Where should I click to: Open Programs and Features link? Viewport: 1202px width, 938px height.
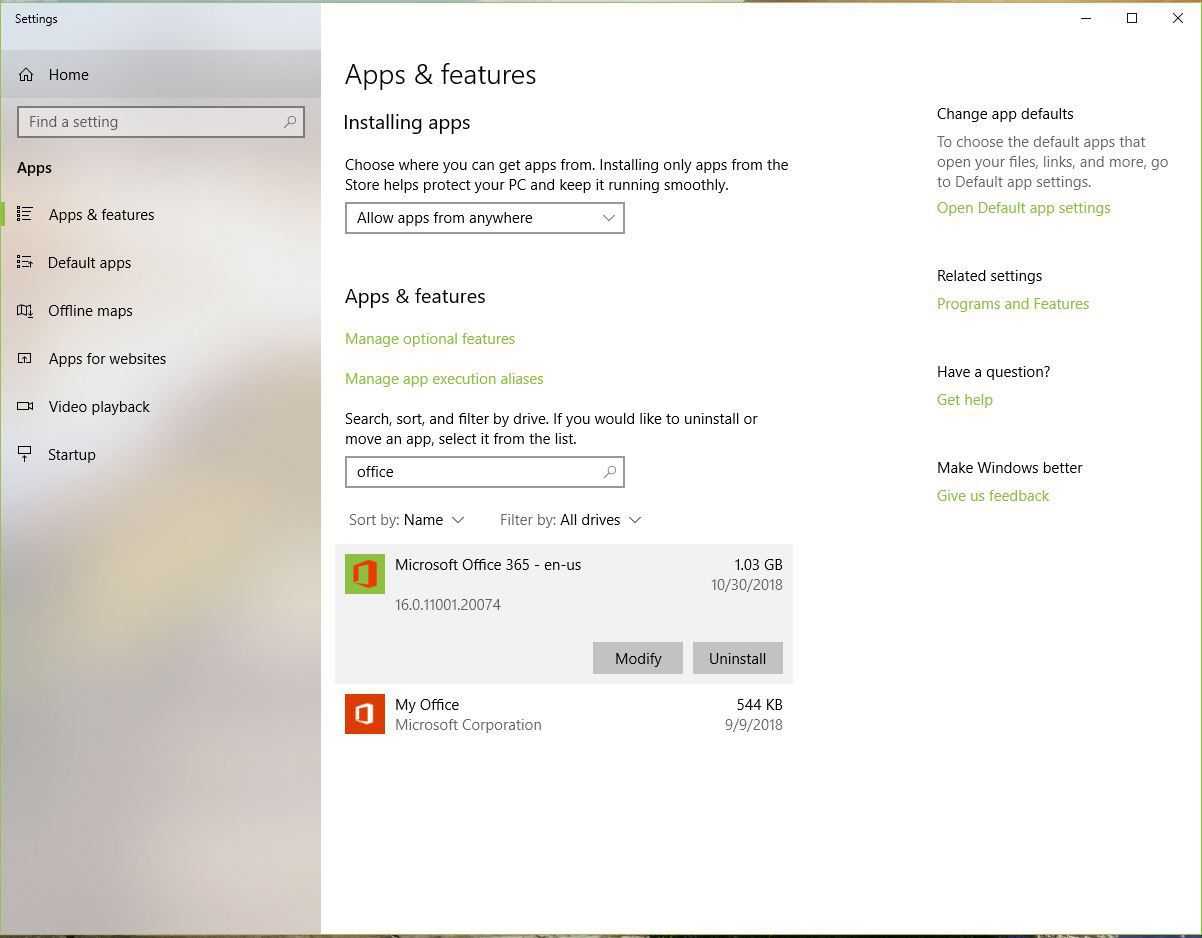click(1012, 304)
